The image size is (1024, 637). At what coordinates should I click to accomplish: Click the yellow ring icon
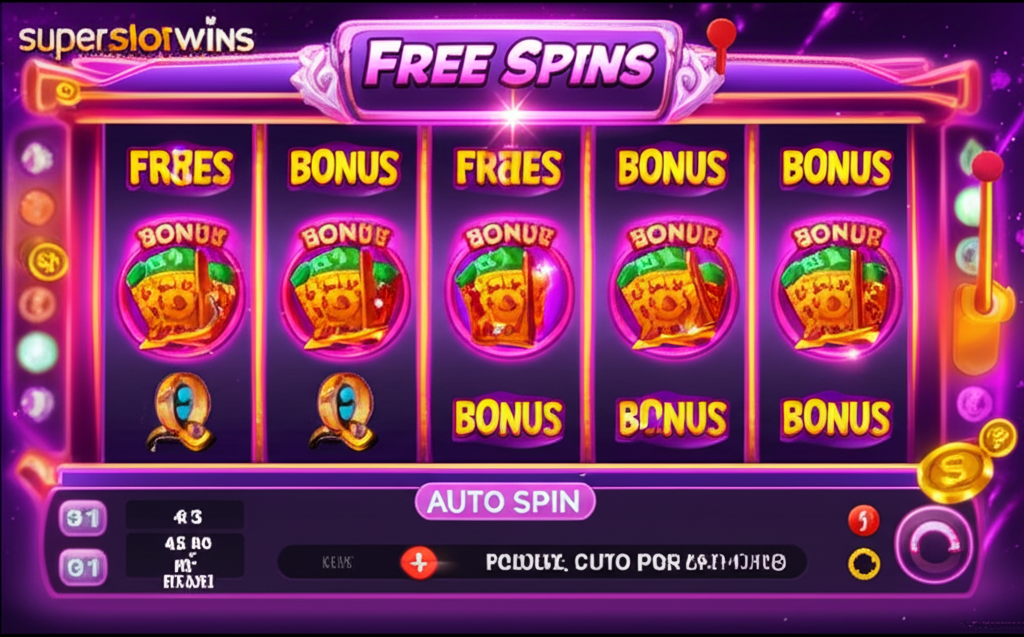pyautogui.click(x=863, y=564)
